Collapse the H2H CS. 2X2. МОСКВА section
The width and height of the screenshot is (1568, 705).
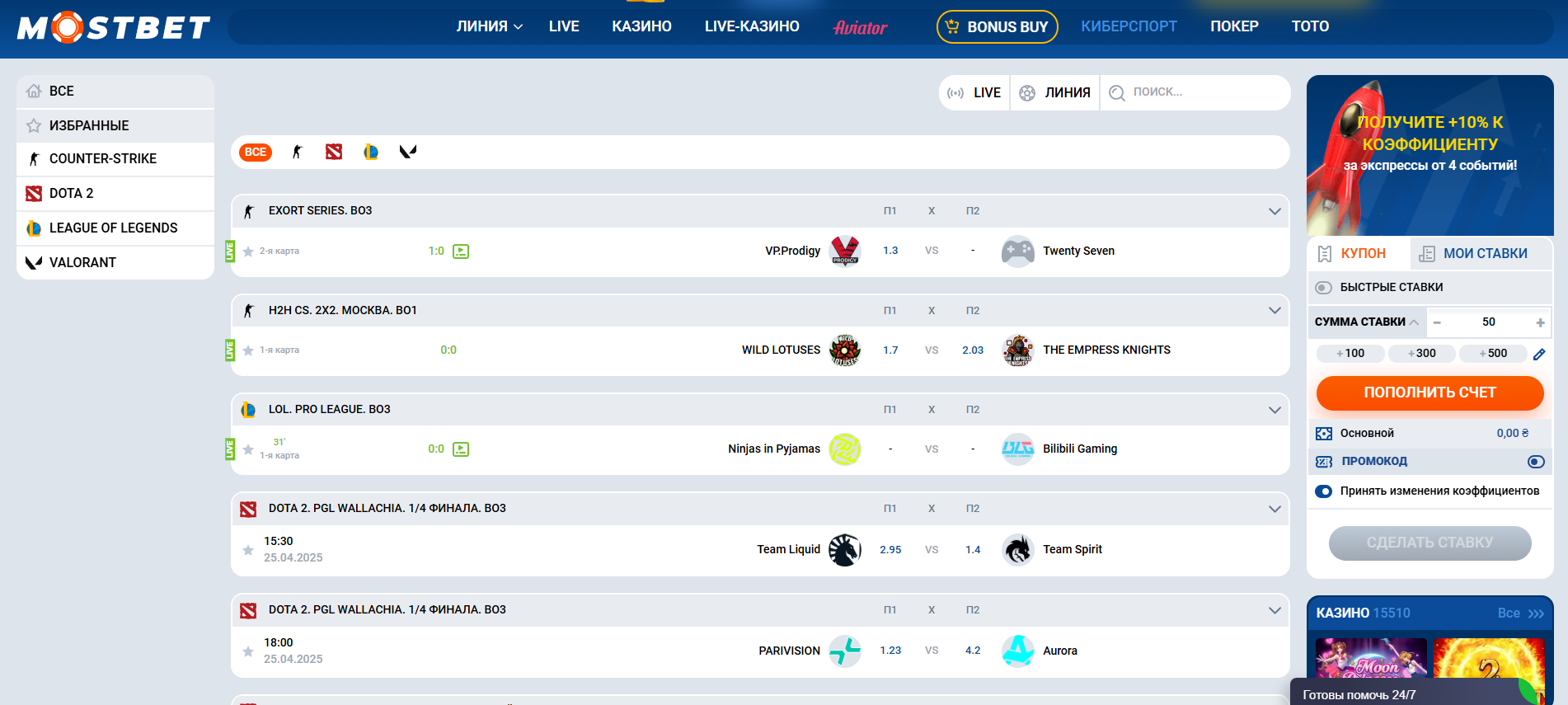click(1275, 311)
